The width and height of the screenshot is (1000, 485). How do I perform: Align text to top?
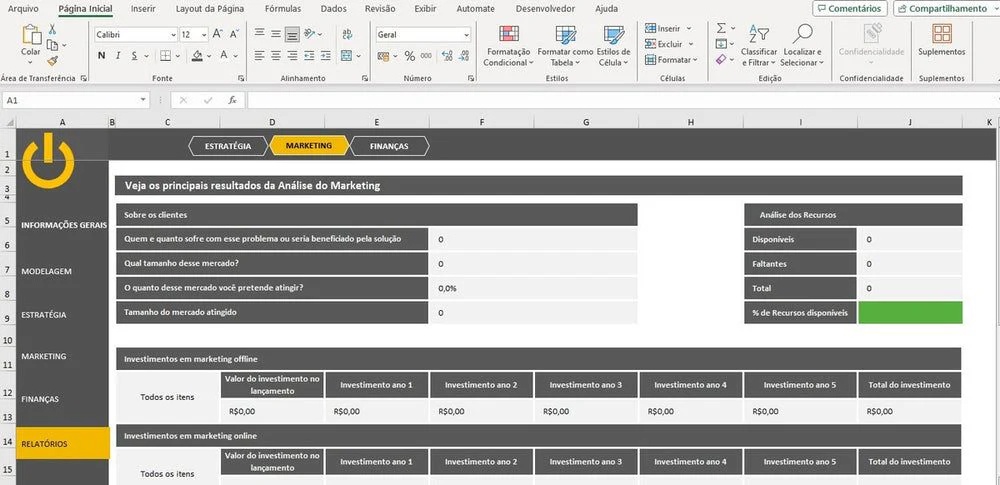coord(260,34)
